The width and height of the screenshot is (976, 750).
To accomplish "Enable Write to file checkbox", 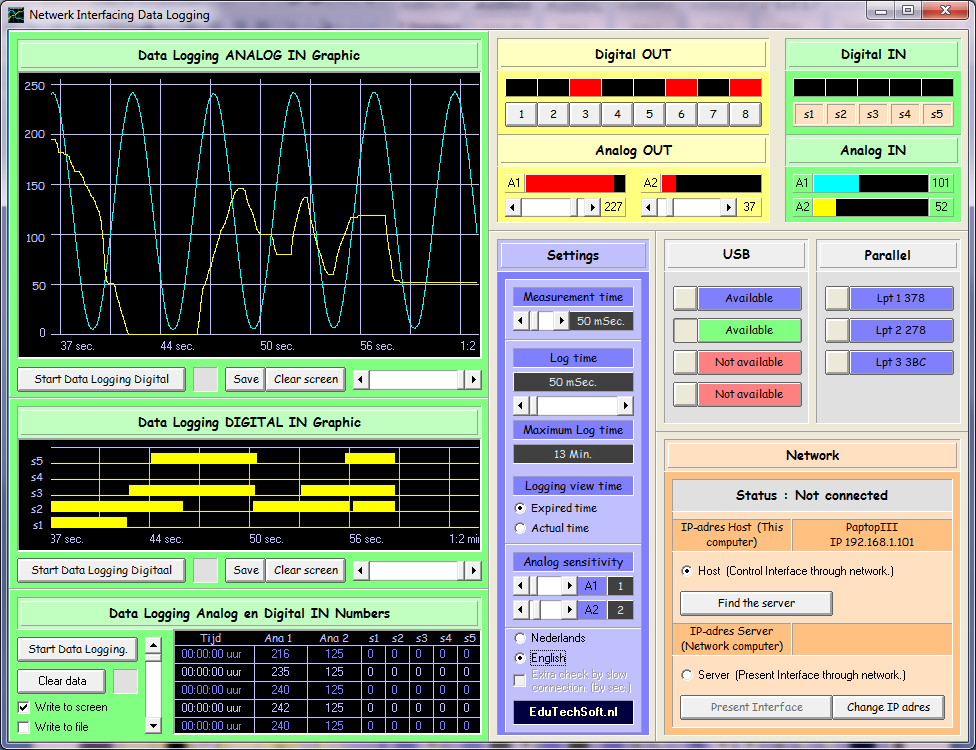I will (x=24, y=727).
